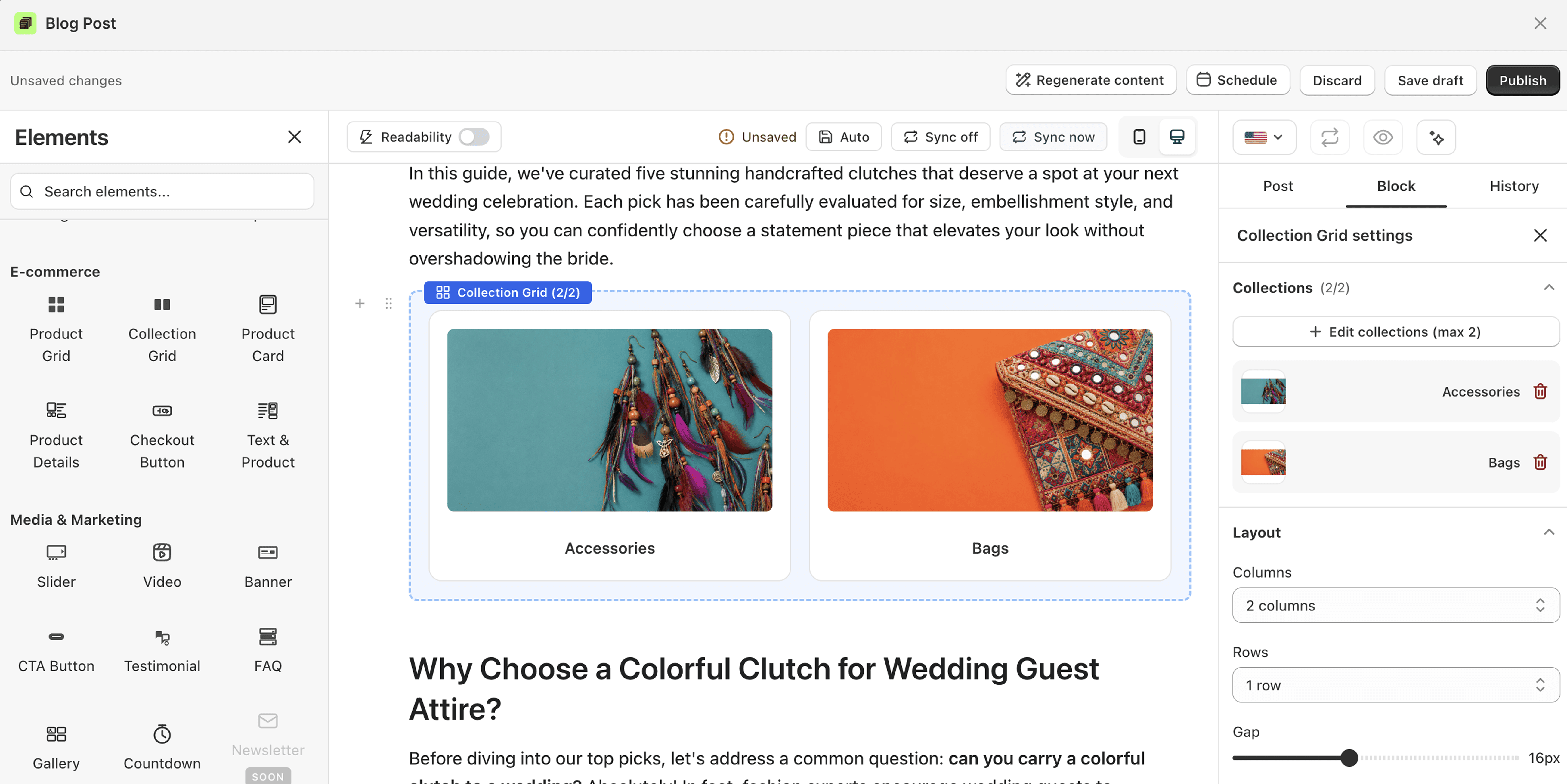This screenshot has height=784, width=1567.
Task: Click the Blog Post app icon
Action: (x=25, y=23)
